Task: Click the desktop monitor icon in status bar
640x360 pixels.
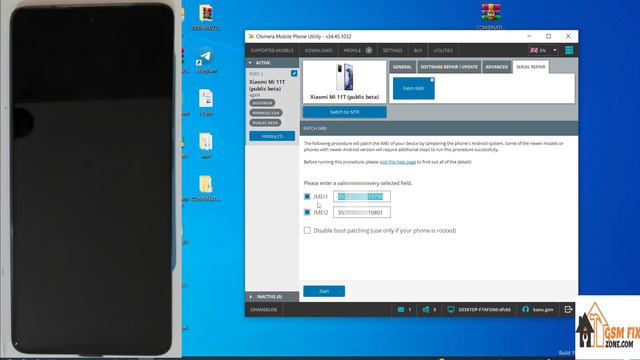Action: [451, 309]
